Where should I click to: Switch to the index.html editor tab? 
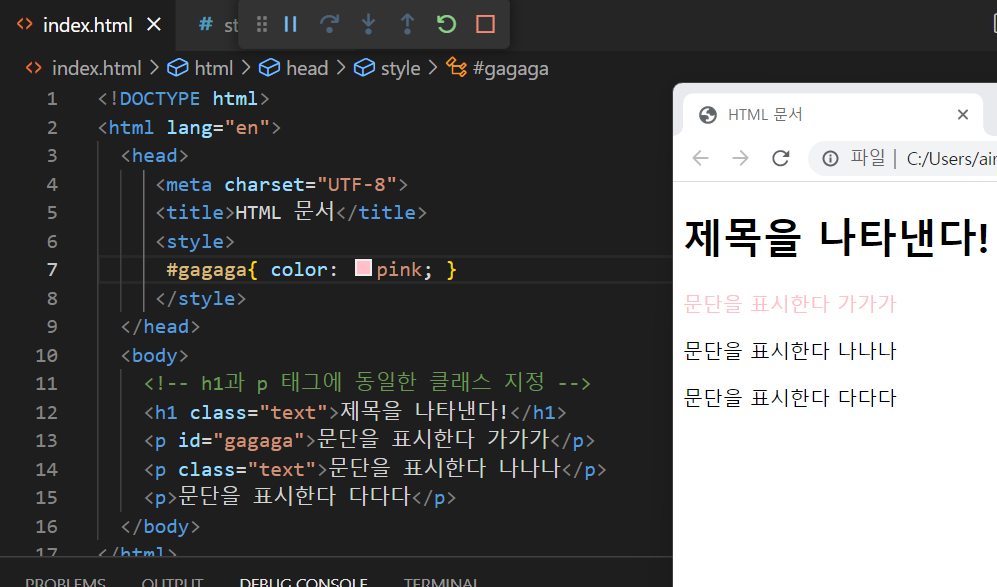point(88,25)
